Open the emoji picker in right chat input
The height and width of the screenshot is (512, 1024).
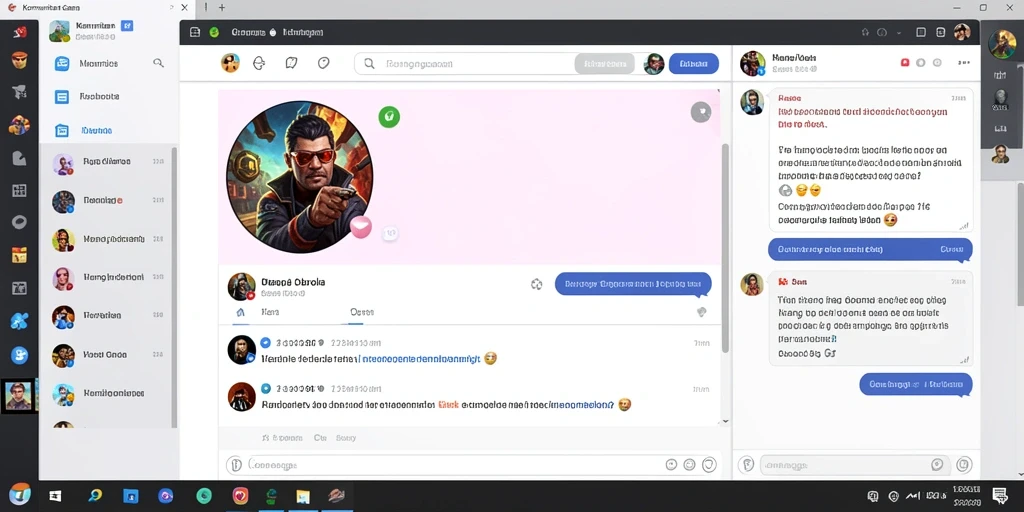[936, 465]
